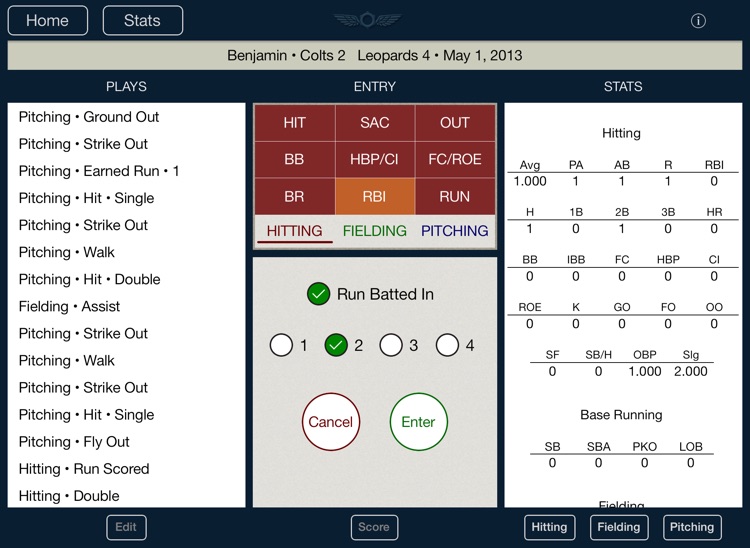Confirm entry with the green Enter button
Viewport: 750px width, 548px height.
419,422
